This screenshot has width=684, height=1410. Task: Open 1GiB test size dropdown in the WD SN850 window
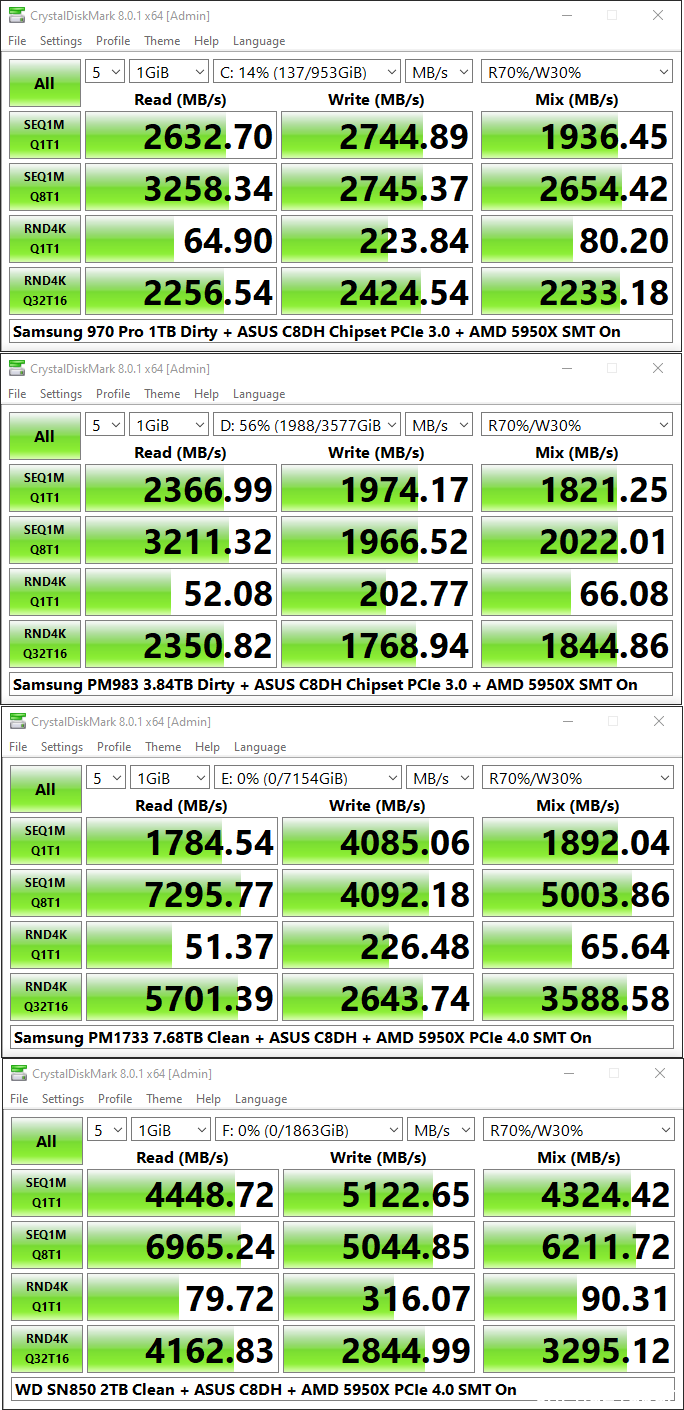[171, 1130]
